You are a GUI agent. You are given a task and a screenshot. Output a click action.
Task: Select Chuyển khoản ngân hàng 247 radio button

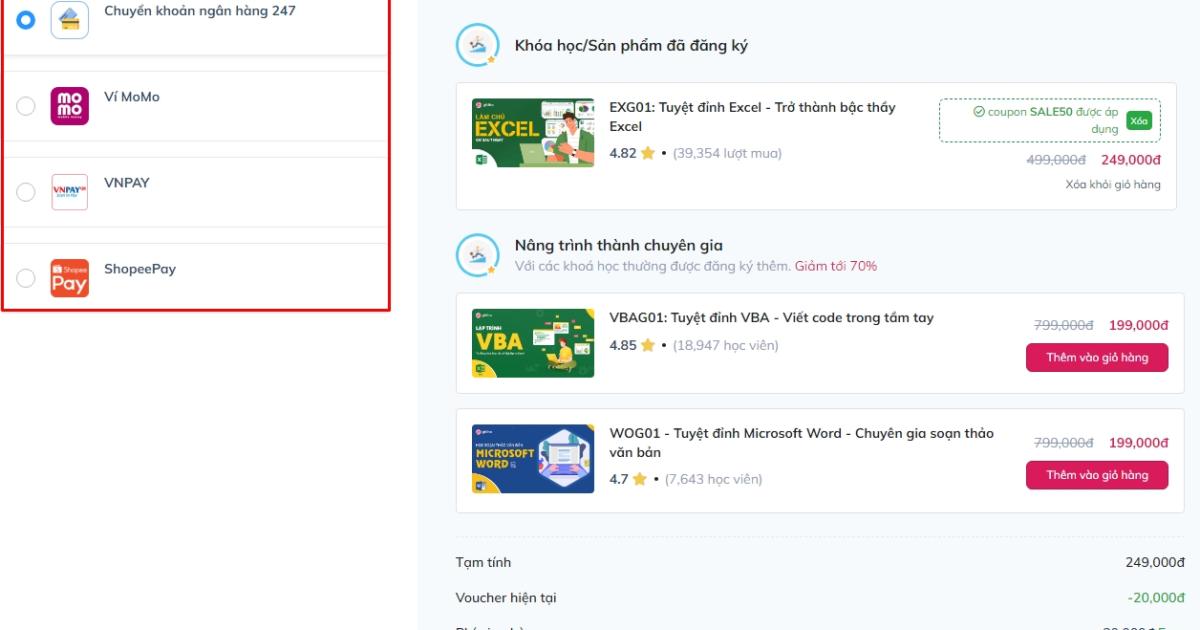click(26, 19)
